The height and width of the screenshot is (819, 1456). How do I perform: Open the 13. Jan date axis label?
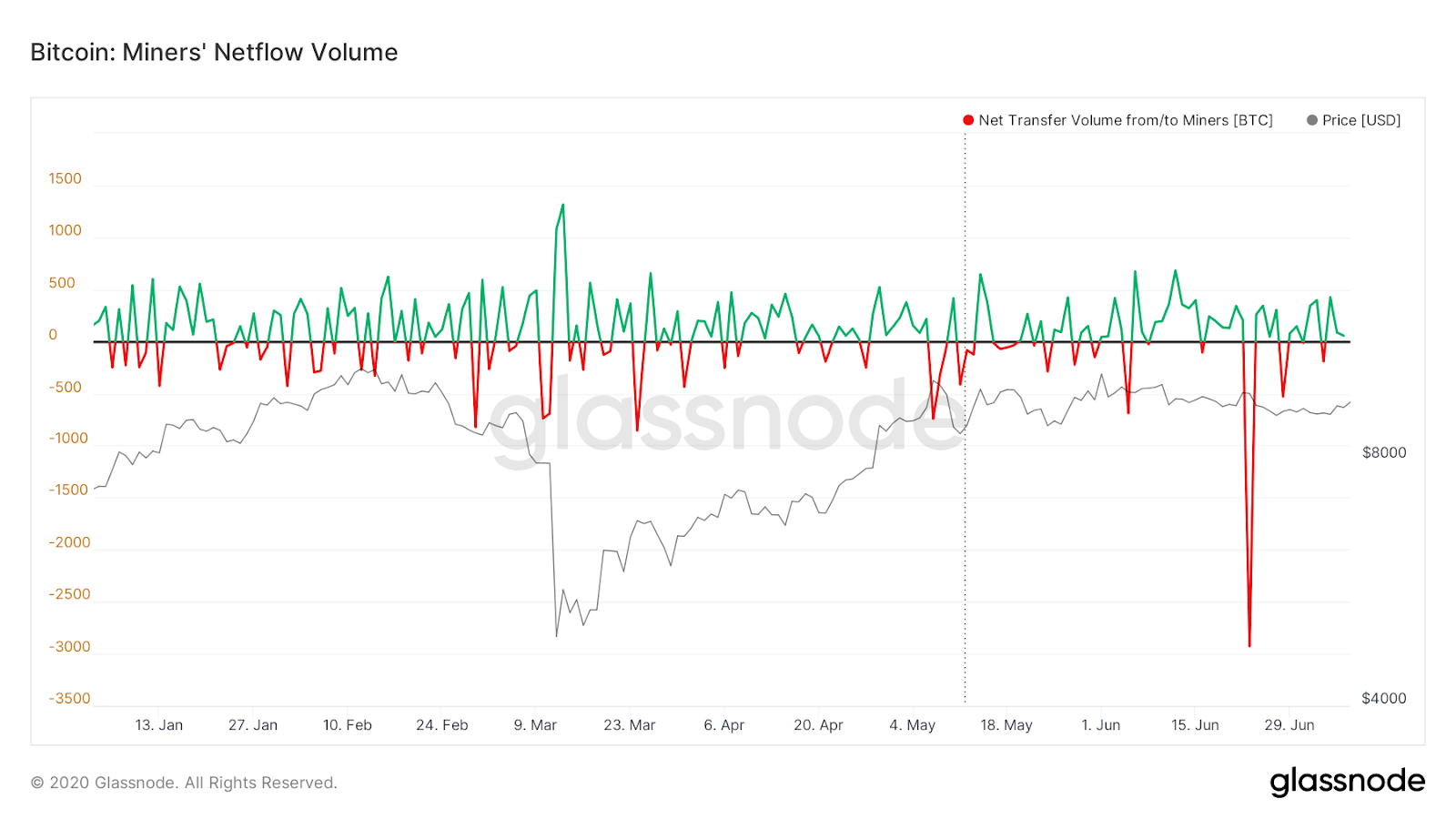point(160,725)
